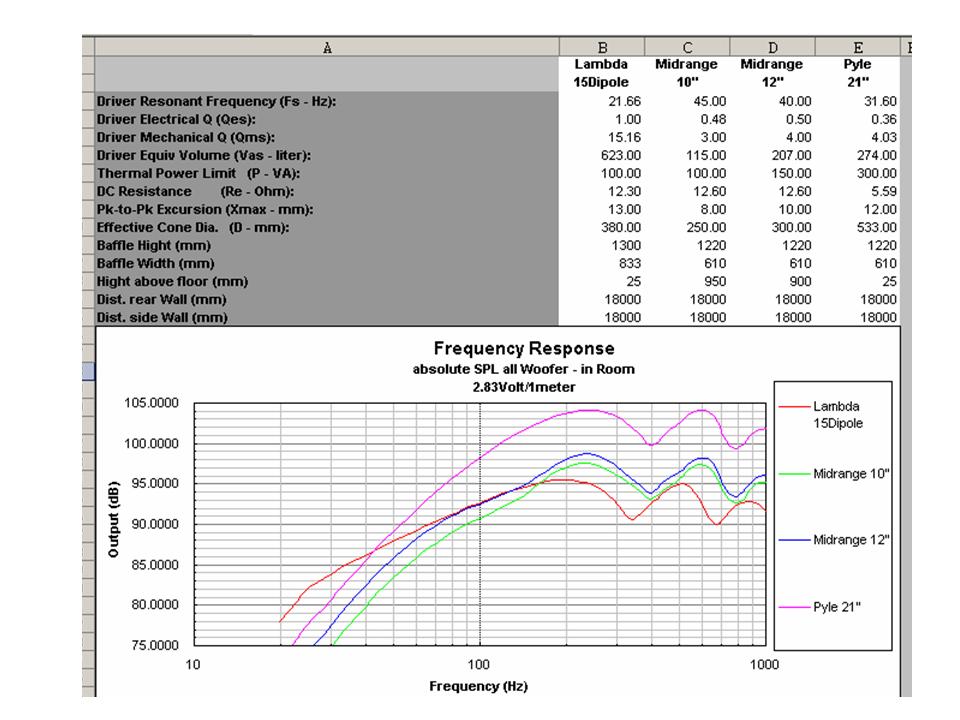Viewport: 960px width, 720px height.
Task: Select 'Effective Cone Dia. (D - mm)' cell
Action: click(x=327, y=227)
